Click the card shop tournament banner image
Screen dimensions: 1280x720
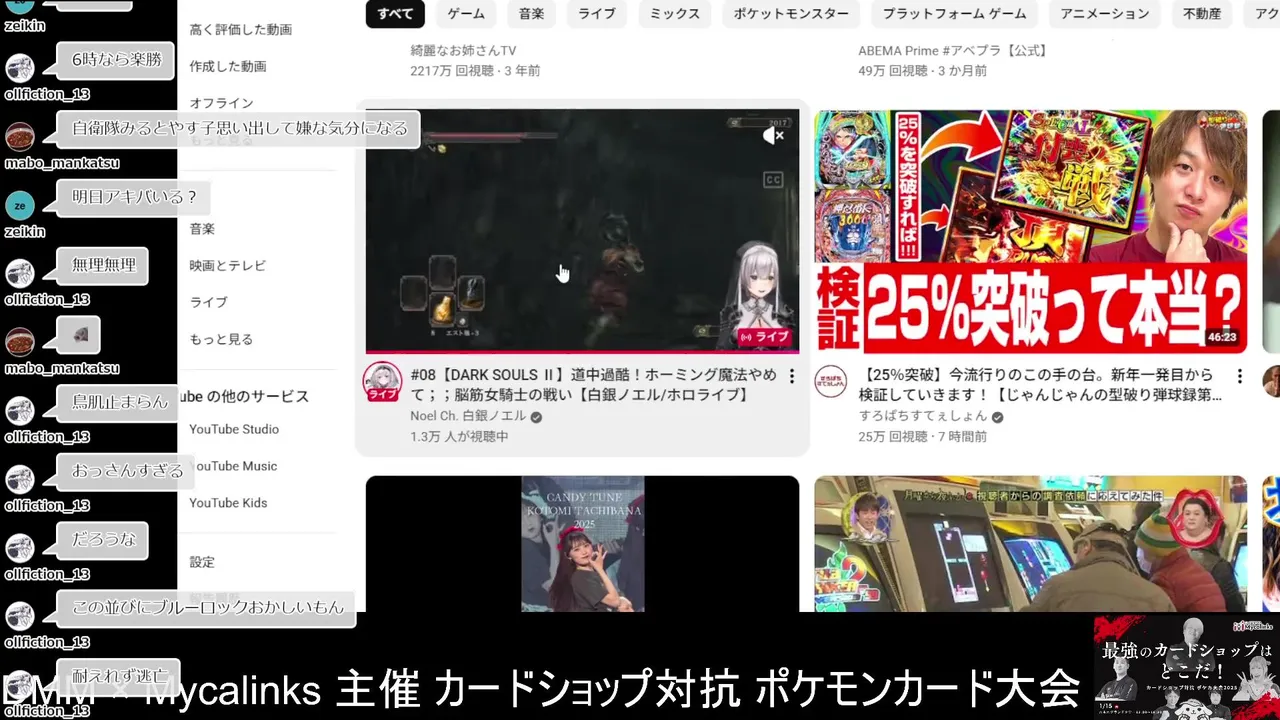(x=1186, y=666)
